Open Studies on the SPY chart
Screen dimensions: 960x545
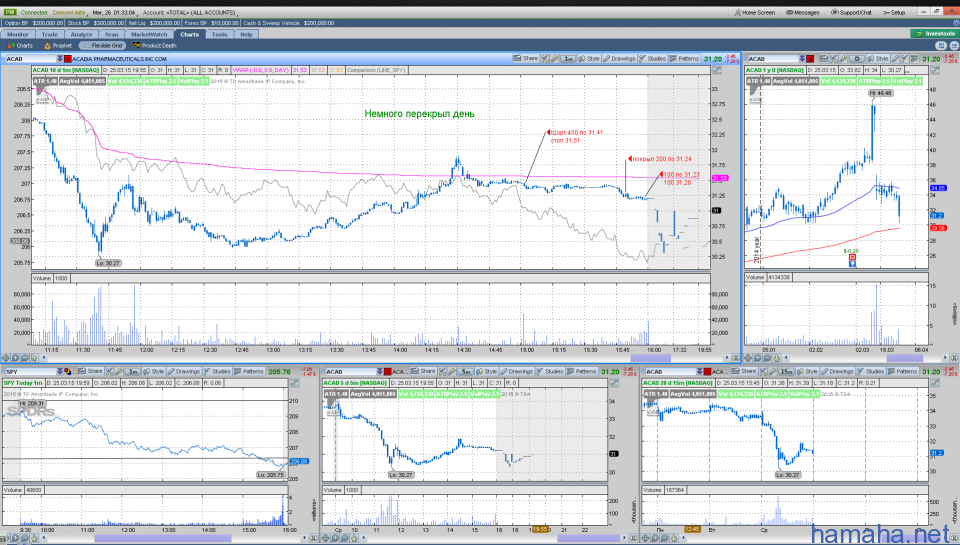[217, 371]
